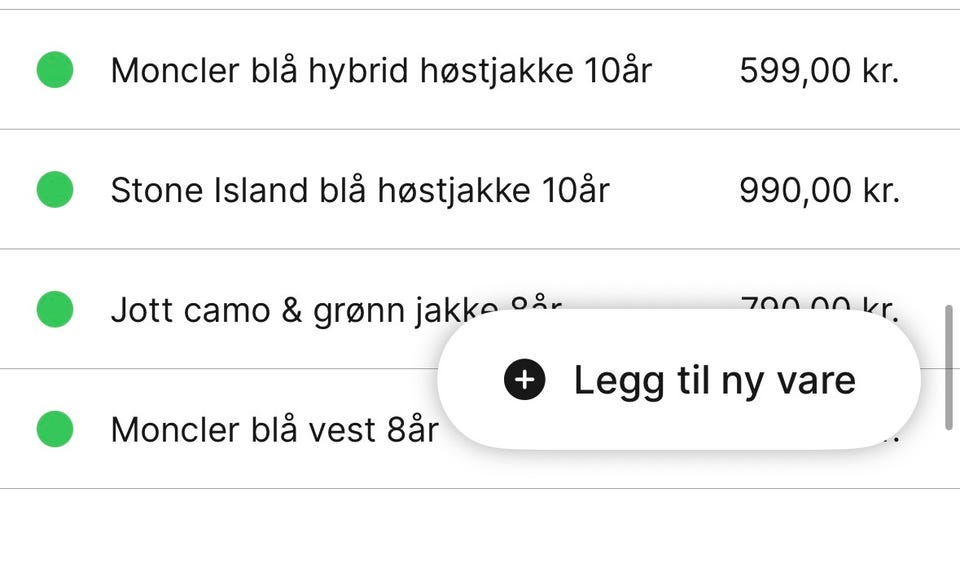Open Moncler blå hybrid høstjakke 10år item

[x=480, y=70]
